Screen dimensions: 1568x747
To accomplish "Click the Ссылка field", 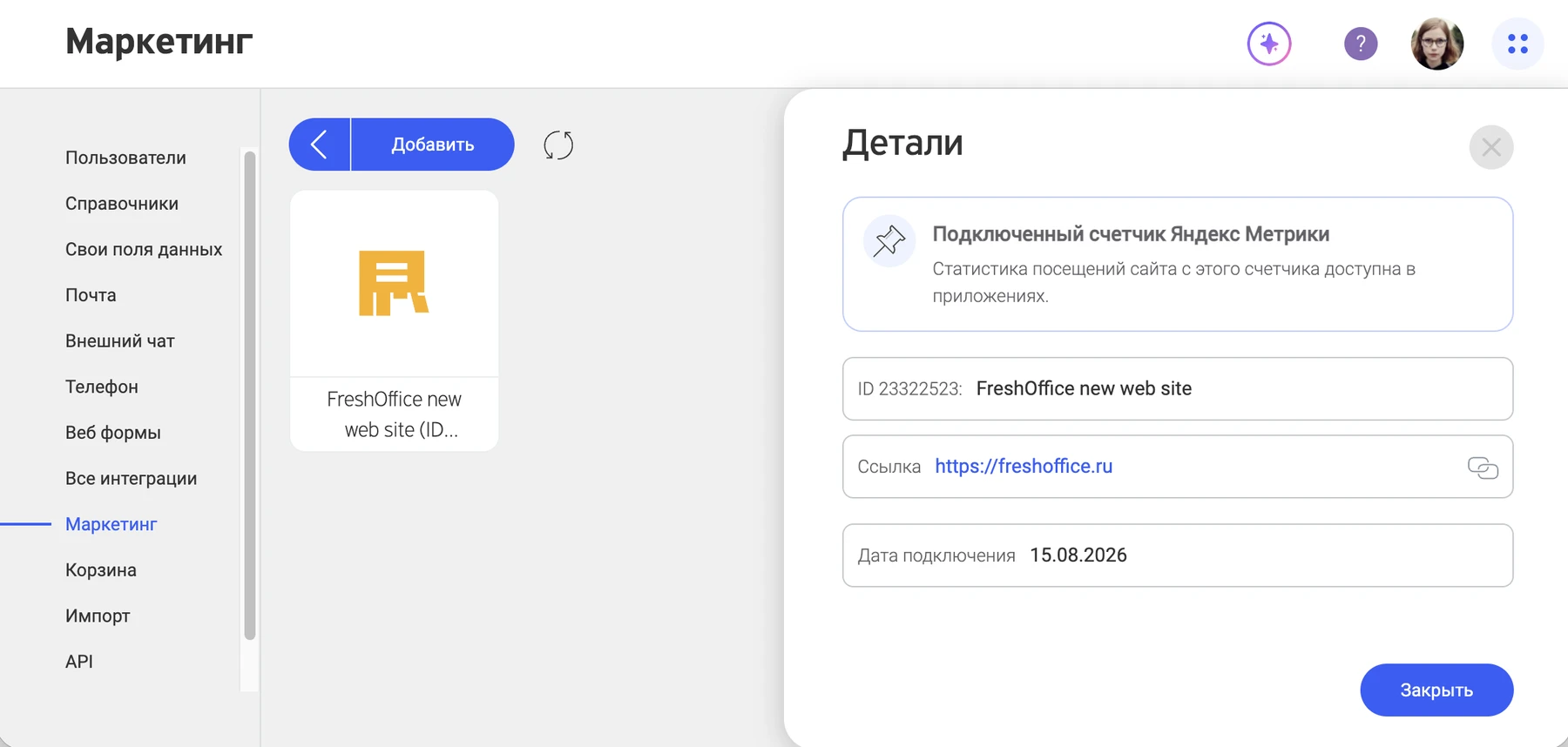I will point(1178,467).
